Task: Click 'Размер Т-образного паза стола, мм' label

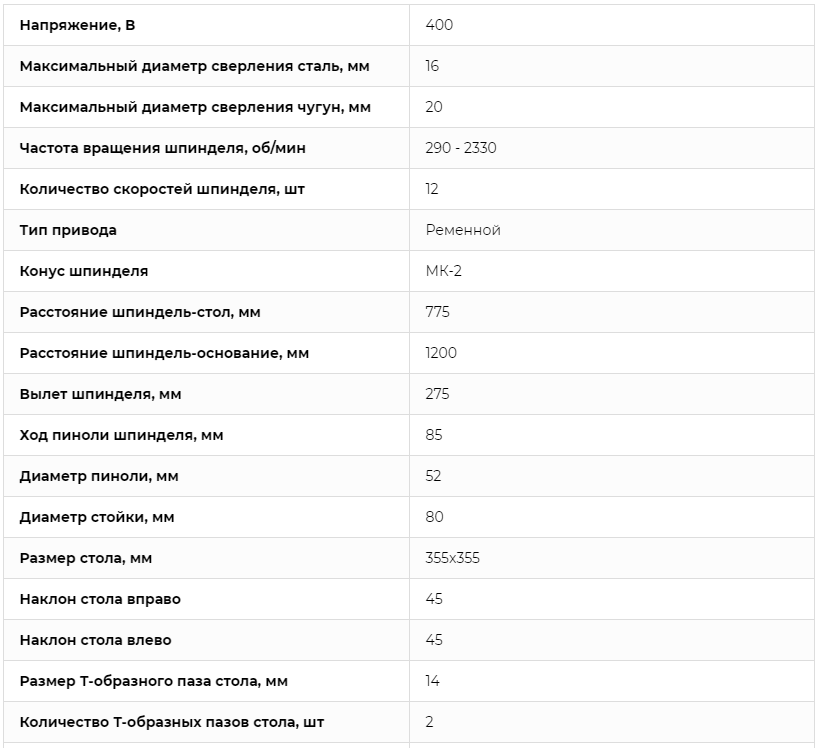Action: [x=154, y=681]
